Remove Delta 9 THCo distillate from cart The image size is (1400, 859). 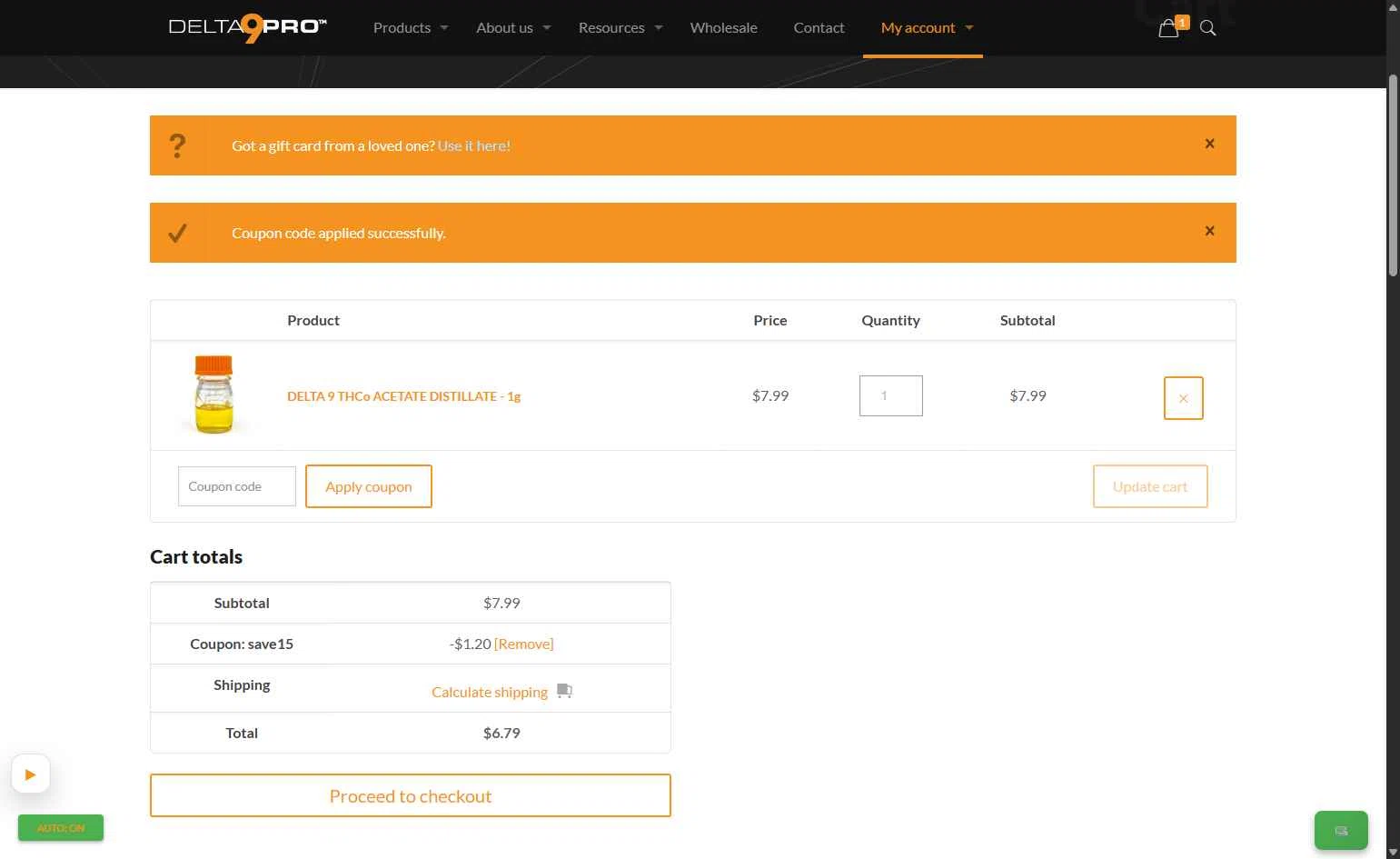click(1183, 398)
